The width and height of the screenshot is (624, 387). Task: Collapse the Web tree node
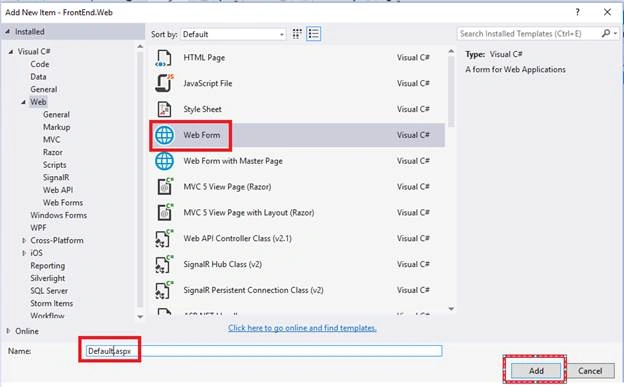pos(23,102)
